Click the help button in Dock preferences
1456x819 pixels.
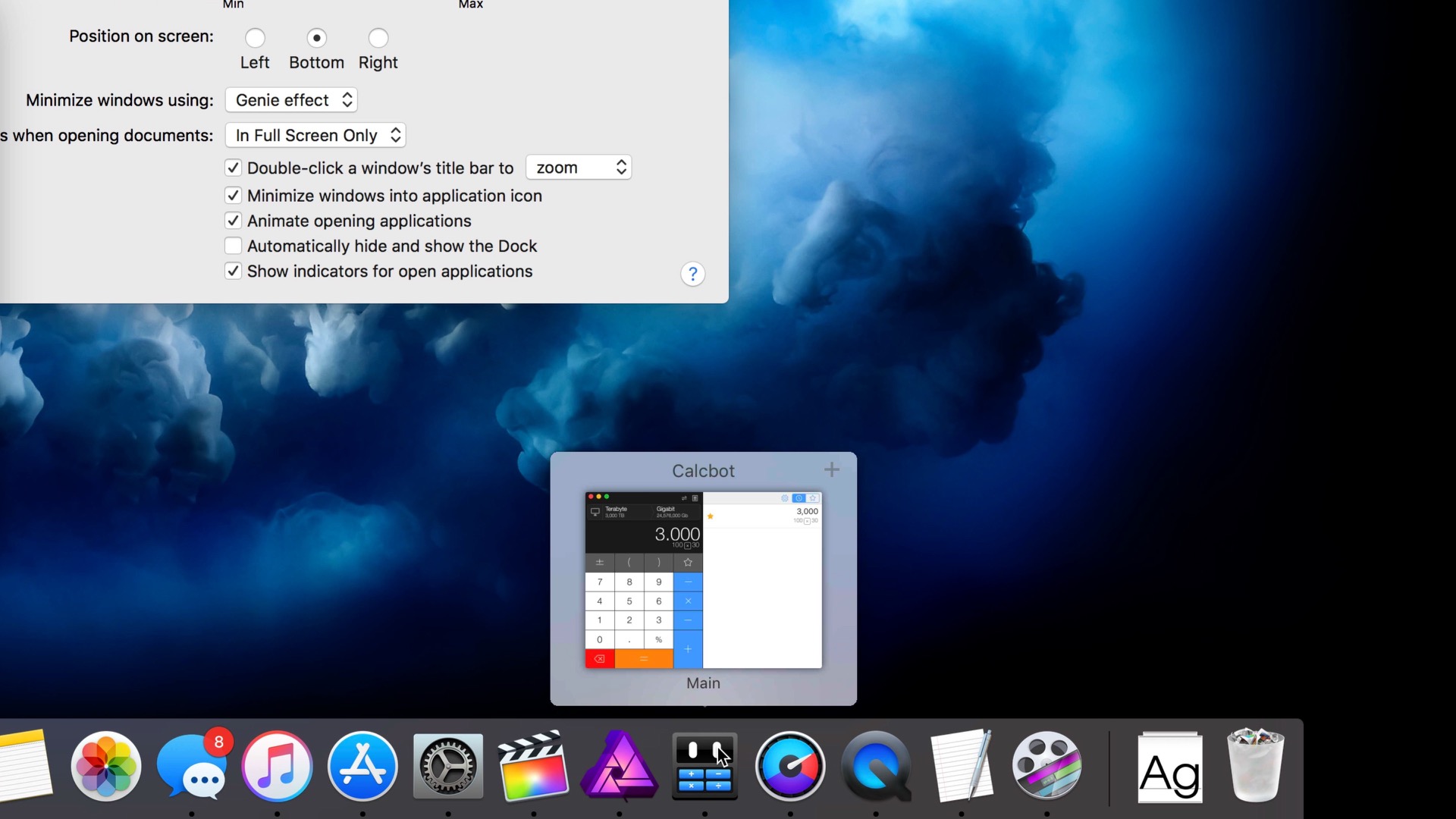tap(693, 274)
